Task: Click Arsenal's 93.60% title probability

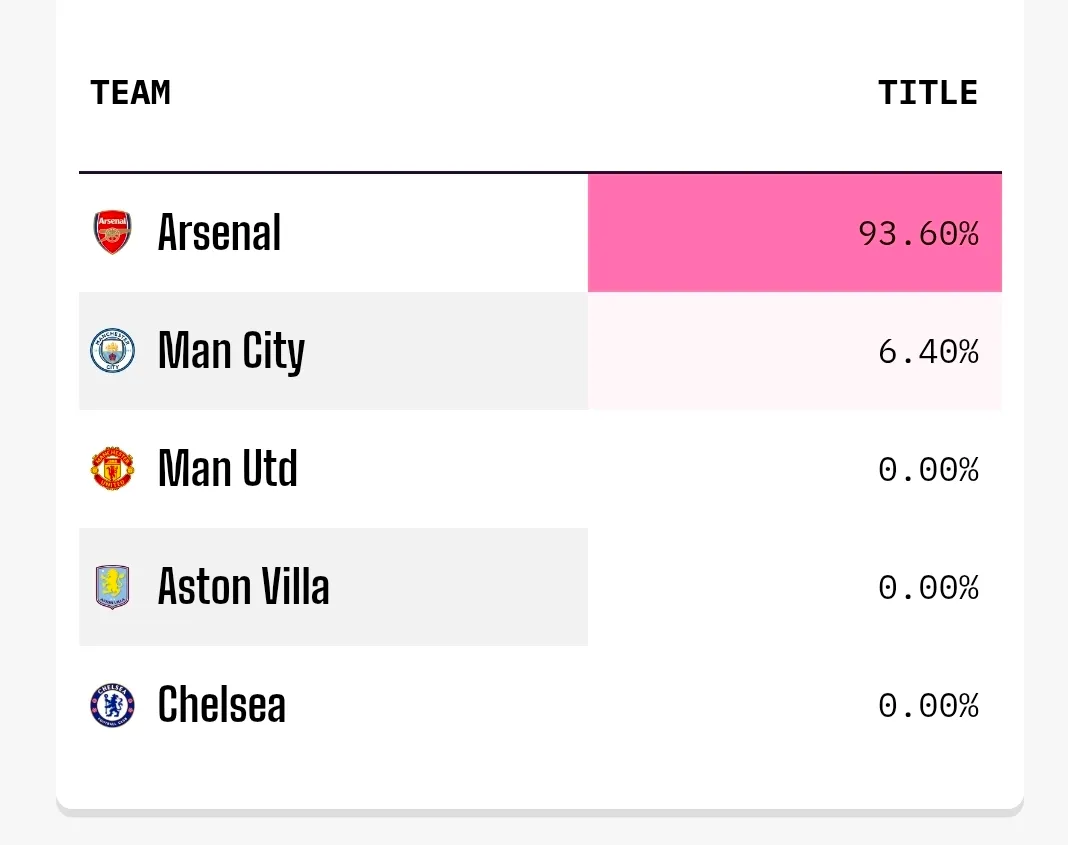Action: click(917, 234)
